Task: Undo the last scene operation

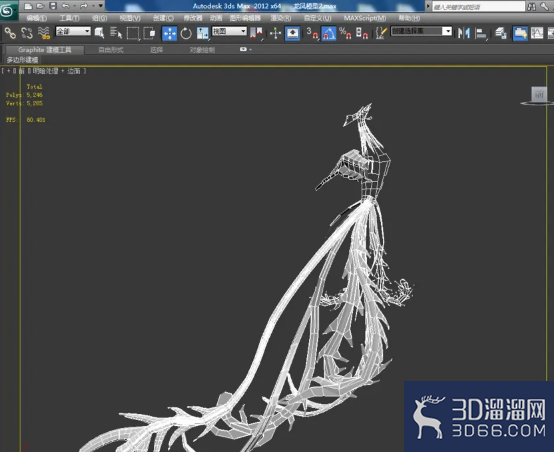Action: coord(65,6)
